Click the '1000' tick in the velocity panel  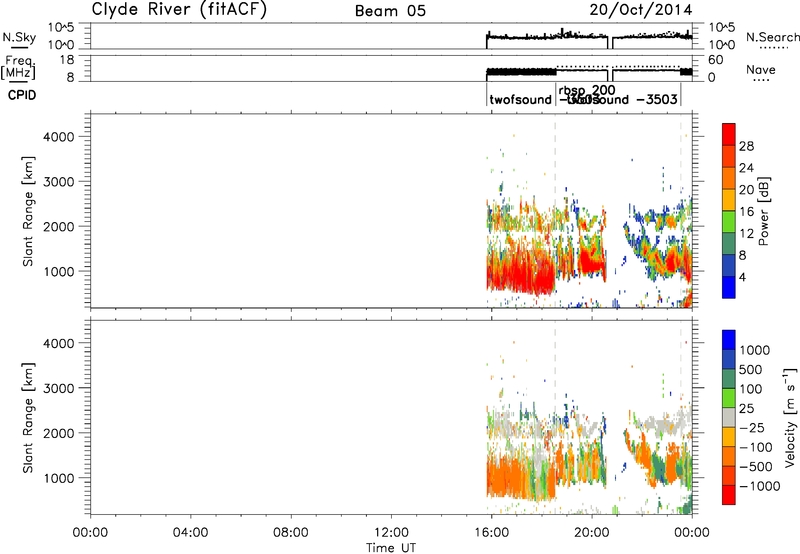(59, 478)
